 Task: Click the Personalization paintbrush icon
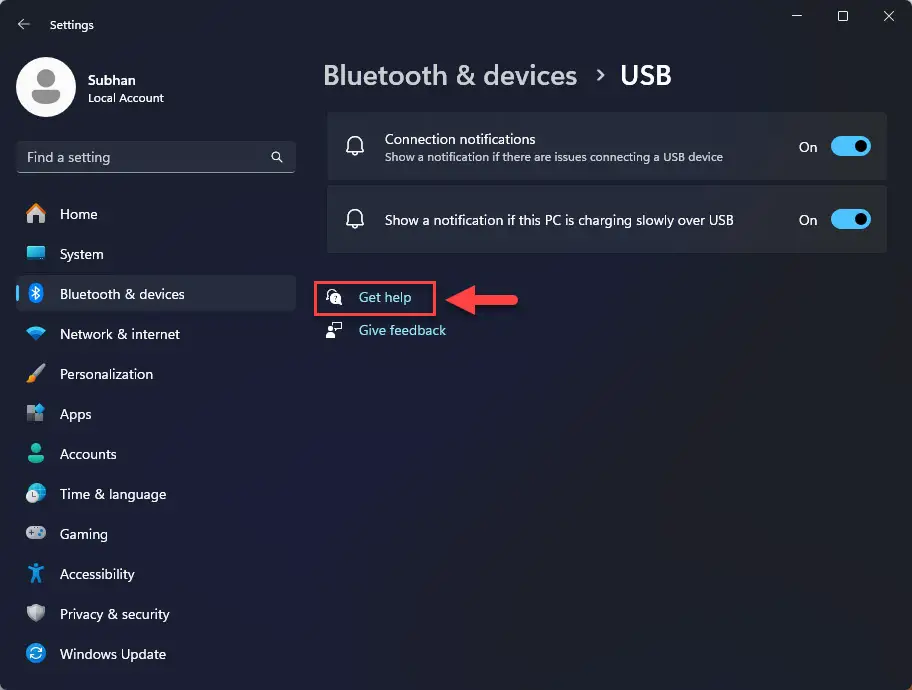tap(36, 374)
